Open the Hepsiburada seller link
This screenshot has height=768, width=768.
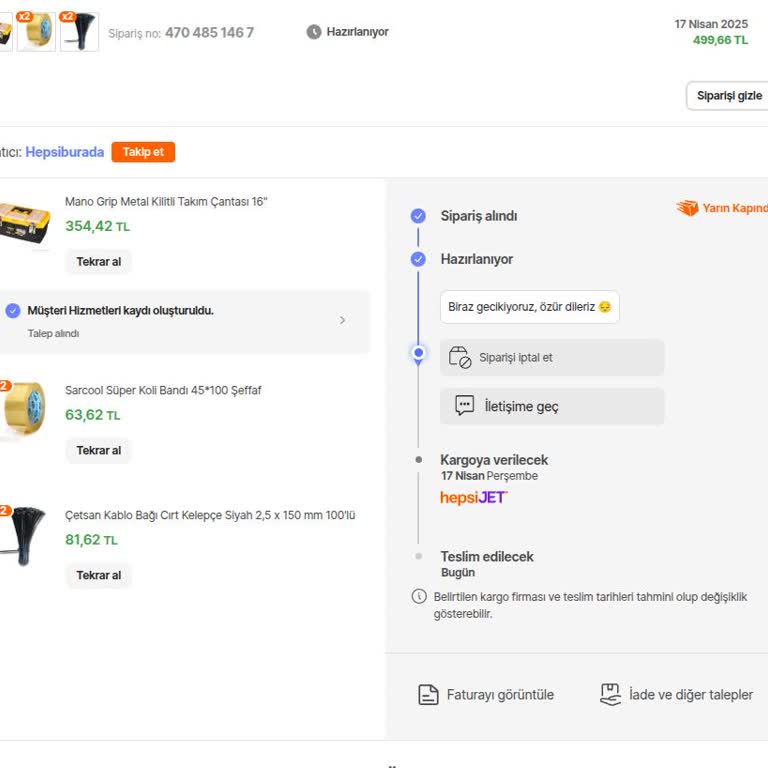[65, 152]
